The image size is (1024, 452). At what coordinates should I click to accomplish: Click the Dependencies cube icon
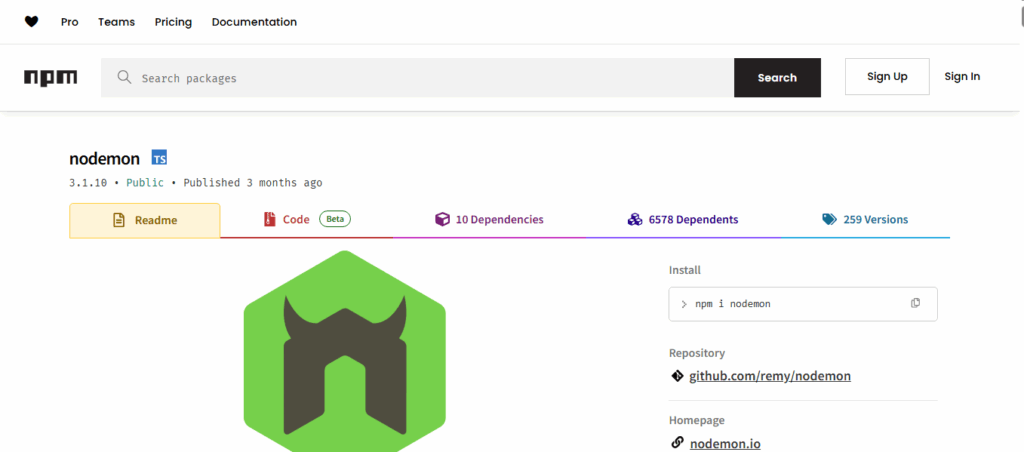pos(442,219)
